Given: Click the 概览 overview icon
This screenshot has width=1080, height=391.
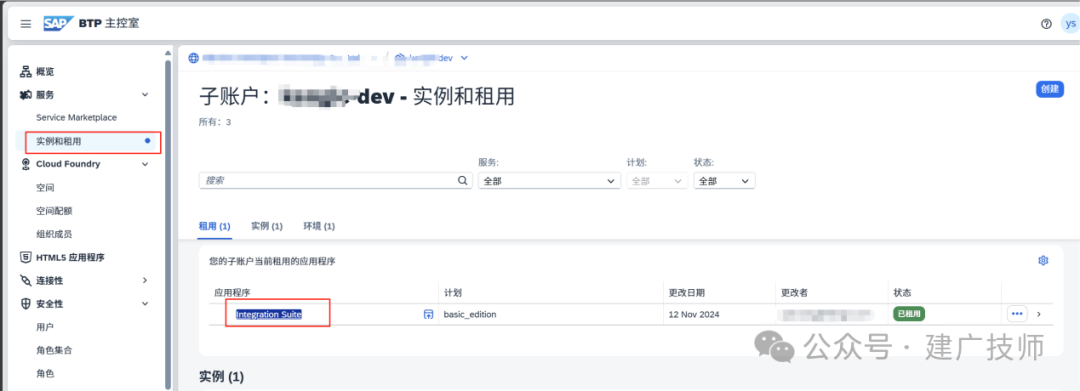Looking at the screenshot, I should (x=25, y=72).
